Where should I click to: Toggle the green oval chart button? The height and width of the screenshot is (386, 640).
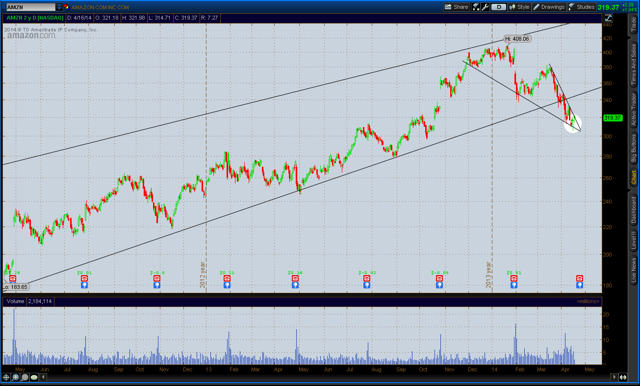point(34,377)
